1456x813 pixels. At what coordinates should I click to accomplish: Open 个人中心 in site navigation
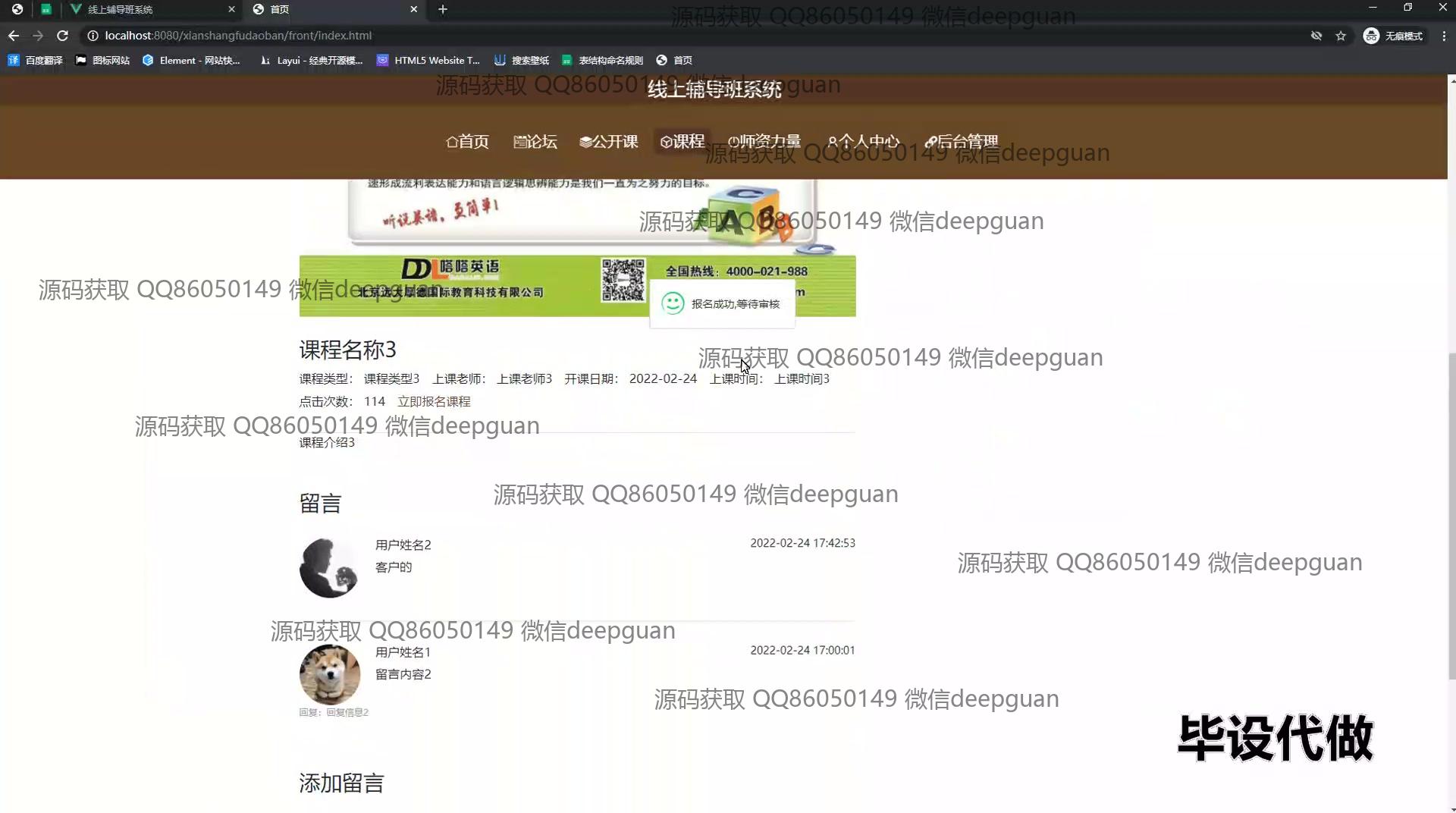click(x=864, y=142)
